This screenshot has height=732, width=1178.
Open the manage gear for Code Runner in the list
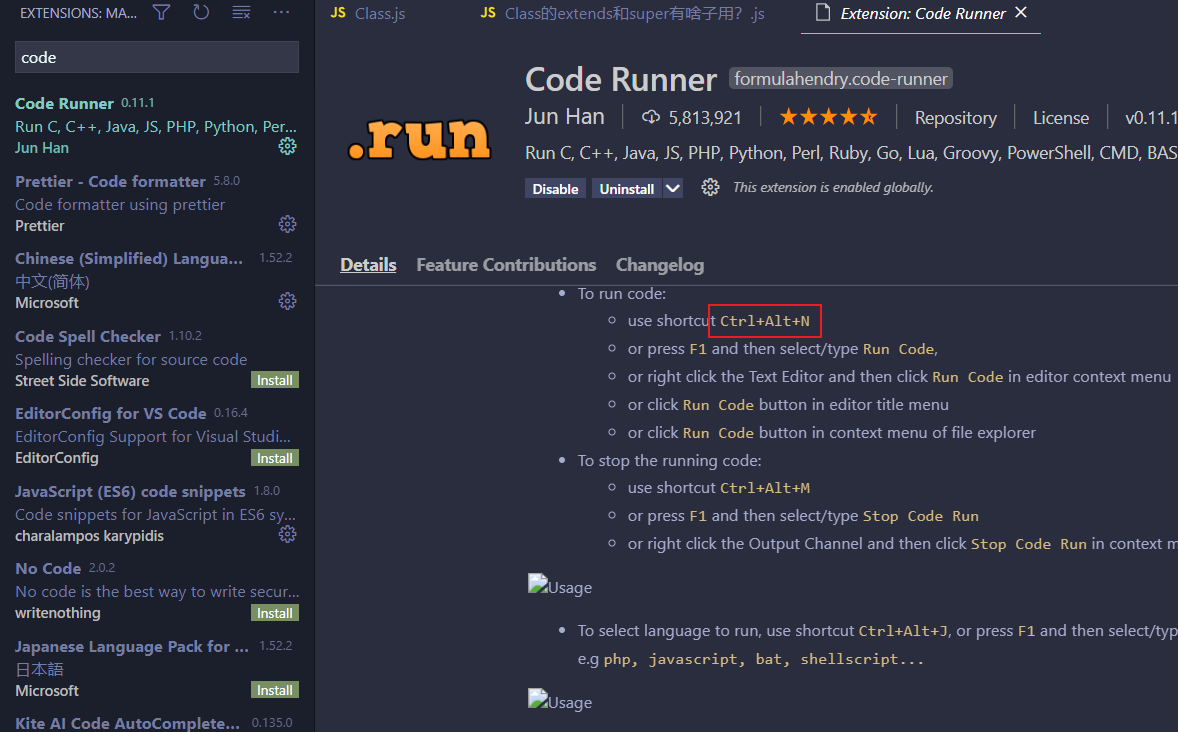[x=288, y=147]
